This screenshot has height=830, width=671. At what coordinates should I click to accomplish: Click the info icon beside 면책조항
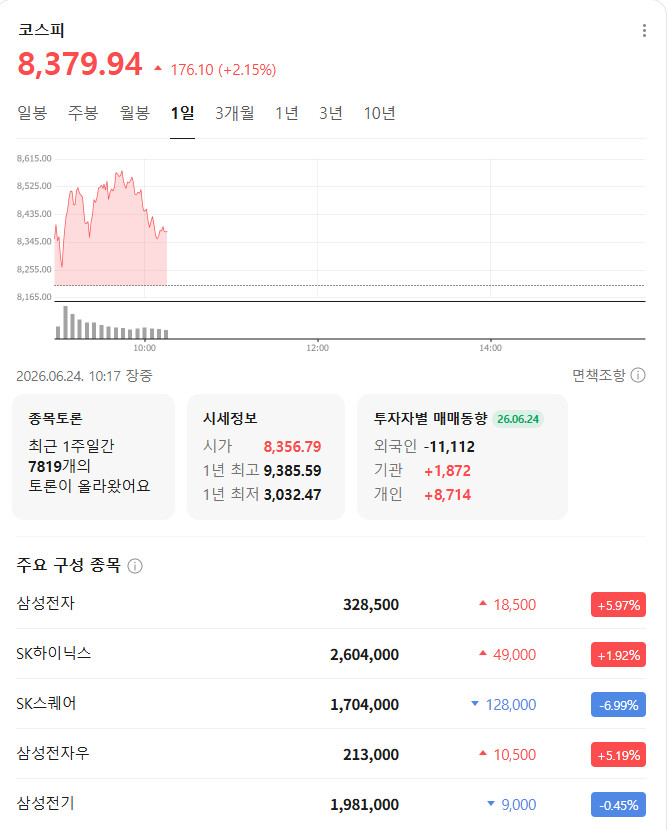pos(638,375)
